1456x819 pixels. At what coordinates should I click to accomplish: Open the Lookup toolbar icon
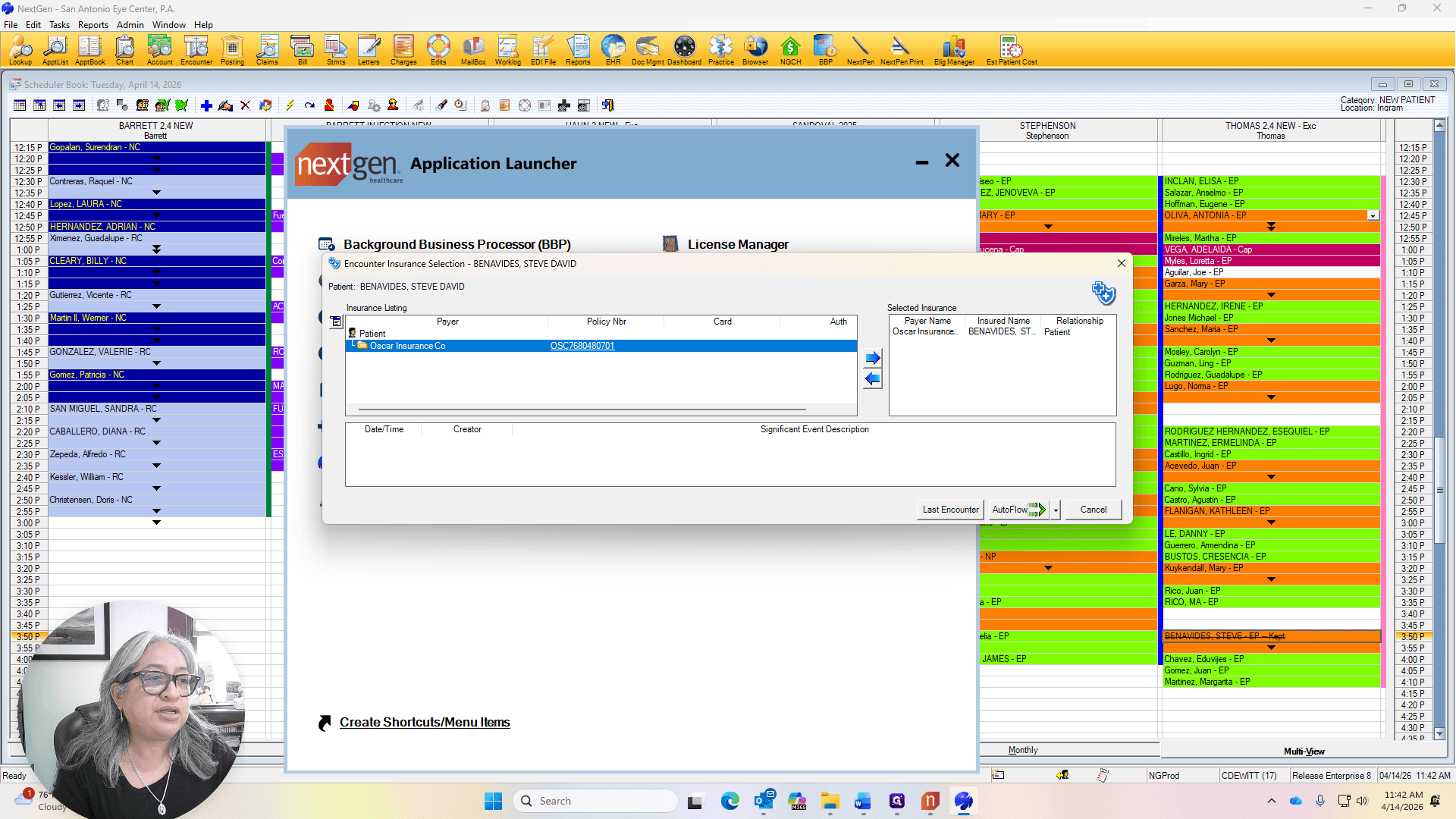tap(20, 50)
